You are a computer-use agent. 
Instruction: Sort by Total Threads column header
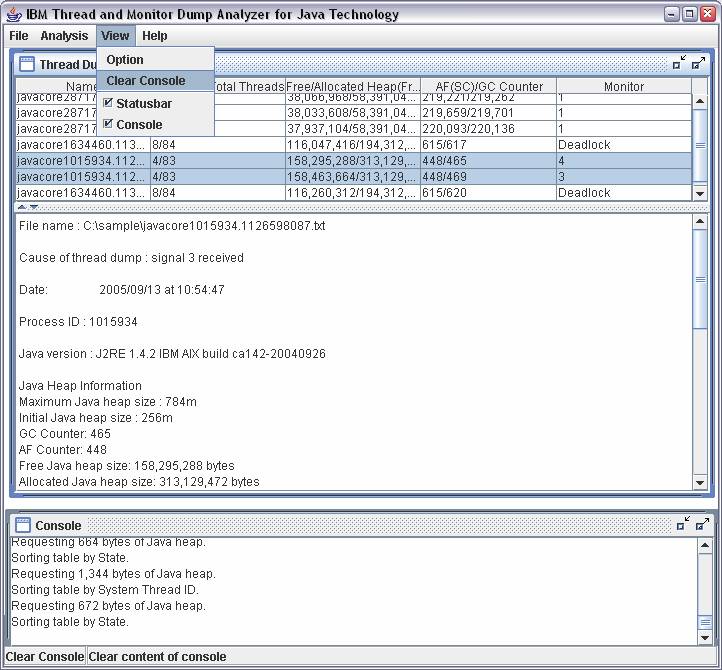[x=250, y=86]
